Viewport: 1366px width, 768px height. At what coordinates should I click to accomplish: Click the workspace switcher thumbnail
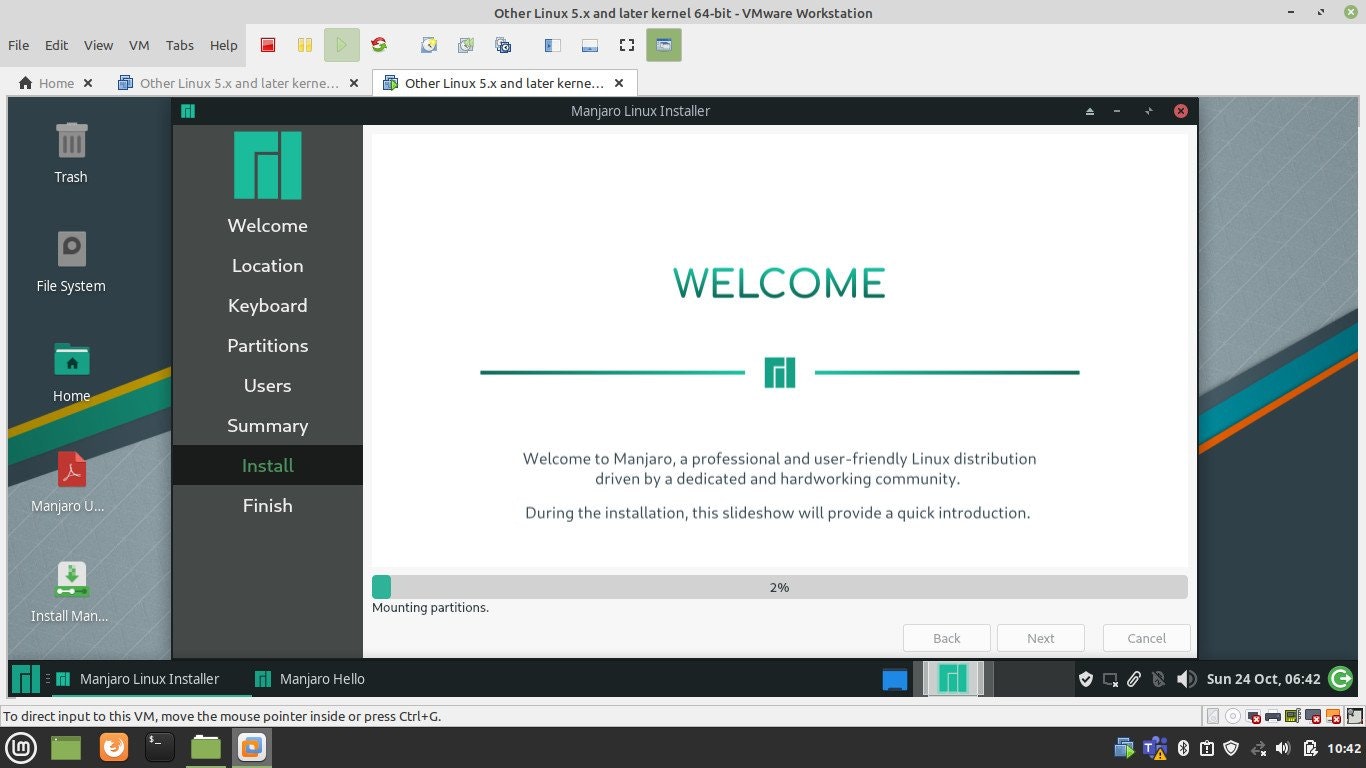click(953, 679)
